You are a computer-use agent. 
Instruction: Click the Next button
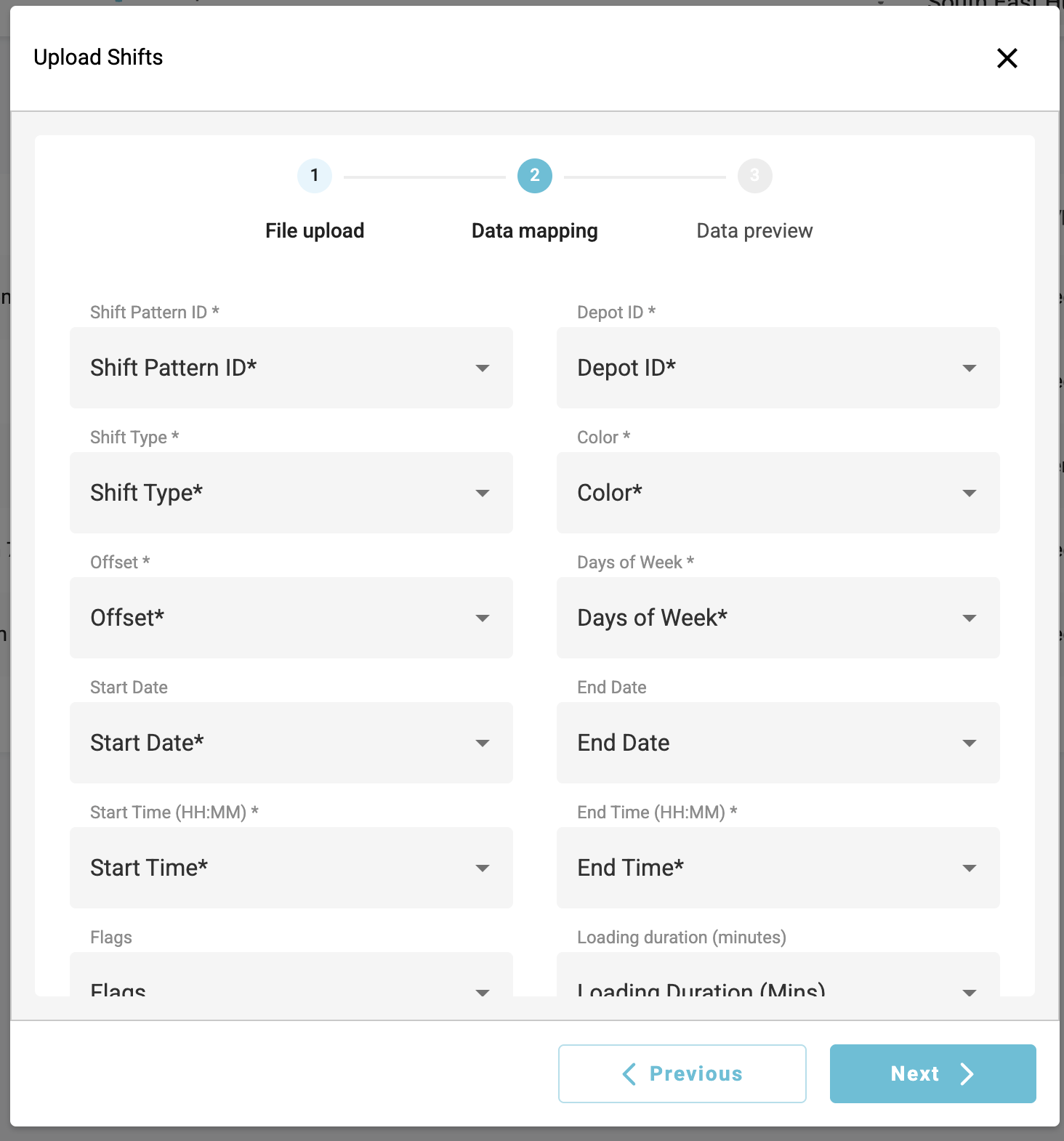tap(932, 1073)
